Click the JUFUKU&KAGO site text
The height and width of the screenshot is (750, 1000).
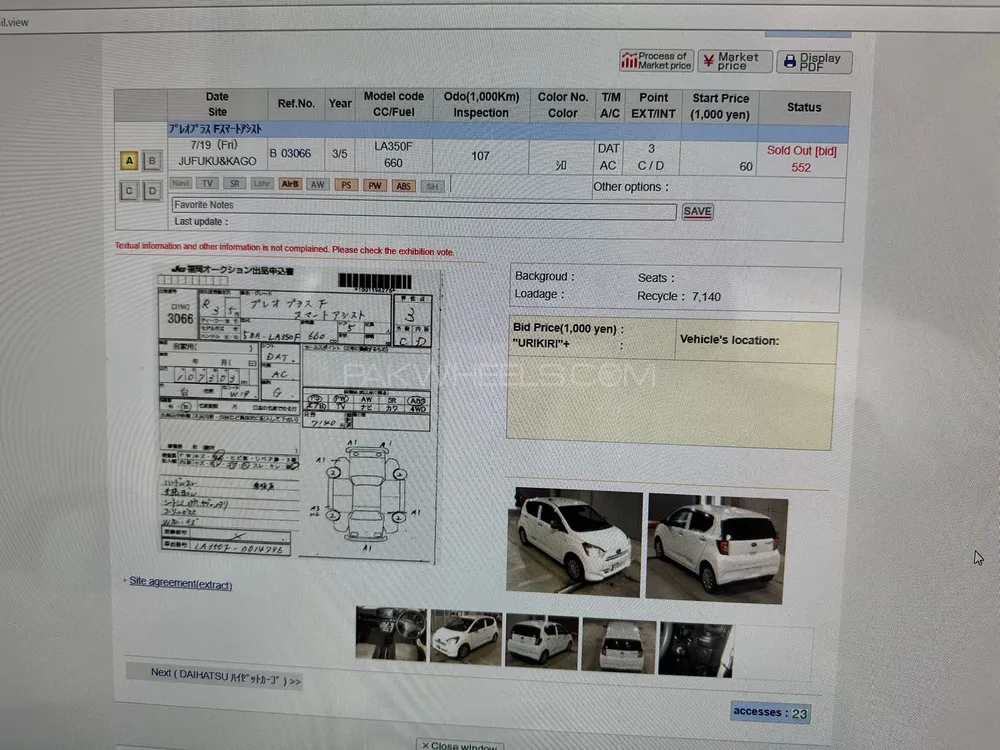[217, 161]
